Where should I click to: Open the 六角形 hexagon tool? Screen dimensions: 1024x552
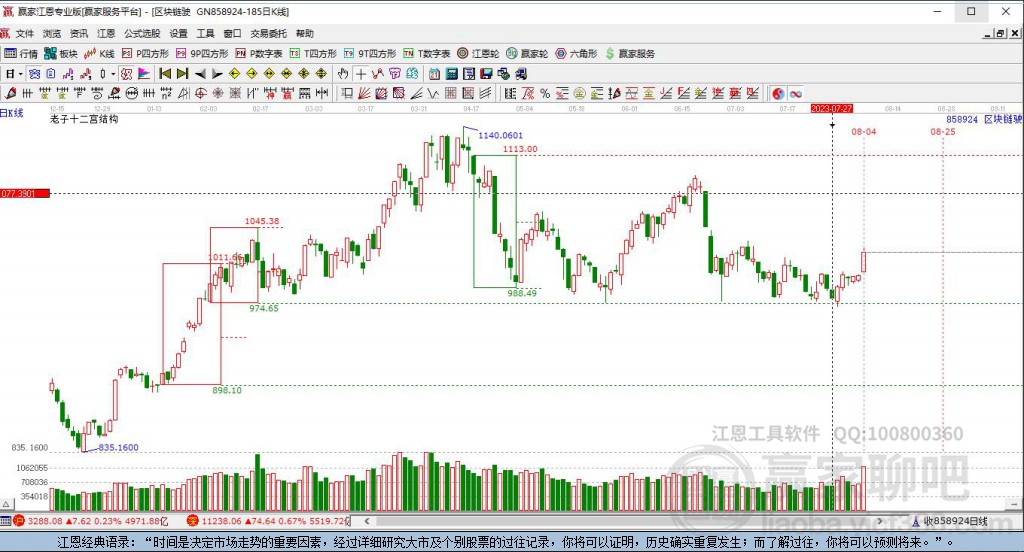(576, 54)
